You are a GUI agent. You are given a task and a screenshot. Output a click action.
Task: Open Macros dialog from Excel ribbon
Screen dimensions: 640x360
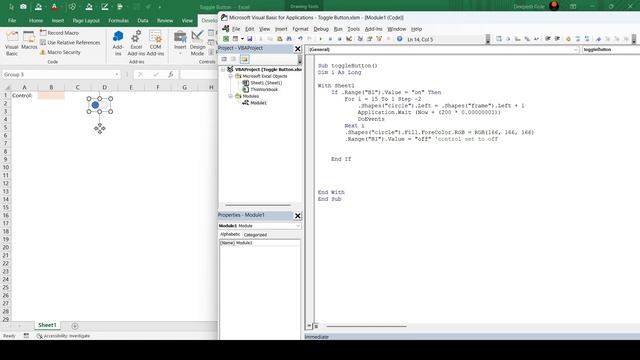29,41
